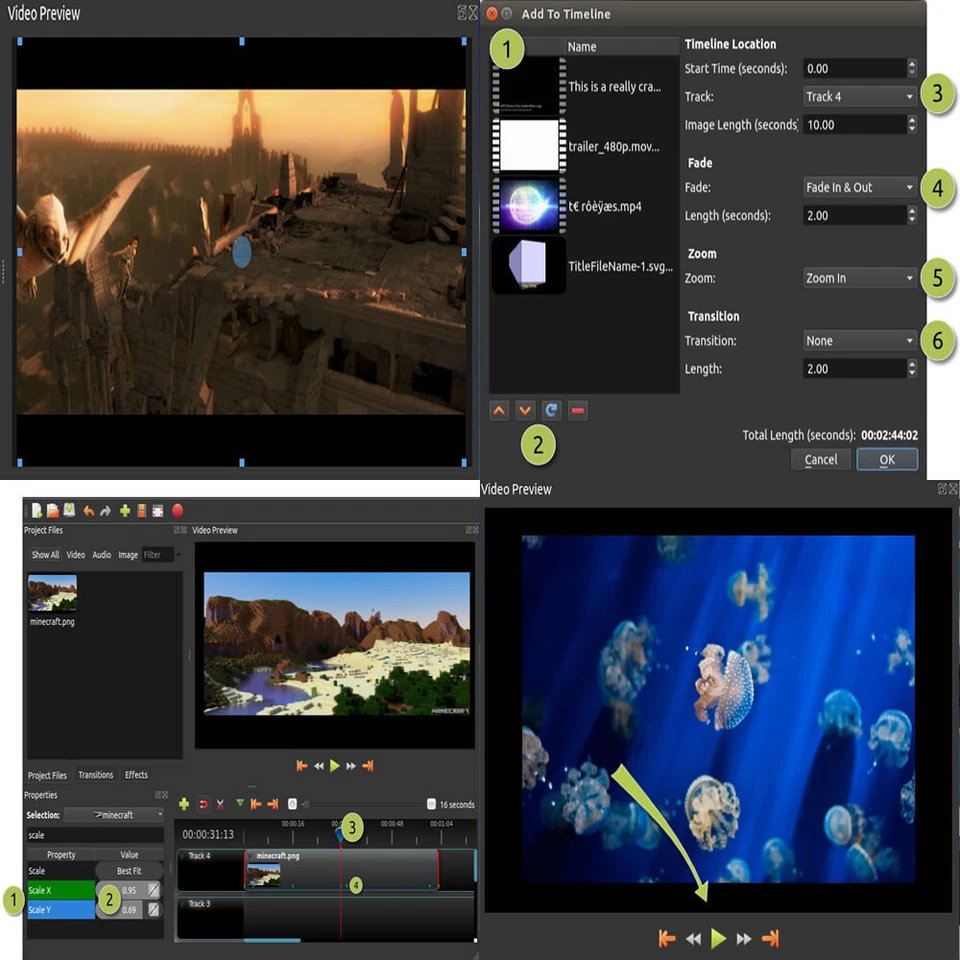
Task: Switch to the Transitions tab
Action: tap(96, 775)
